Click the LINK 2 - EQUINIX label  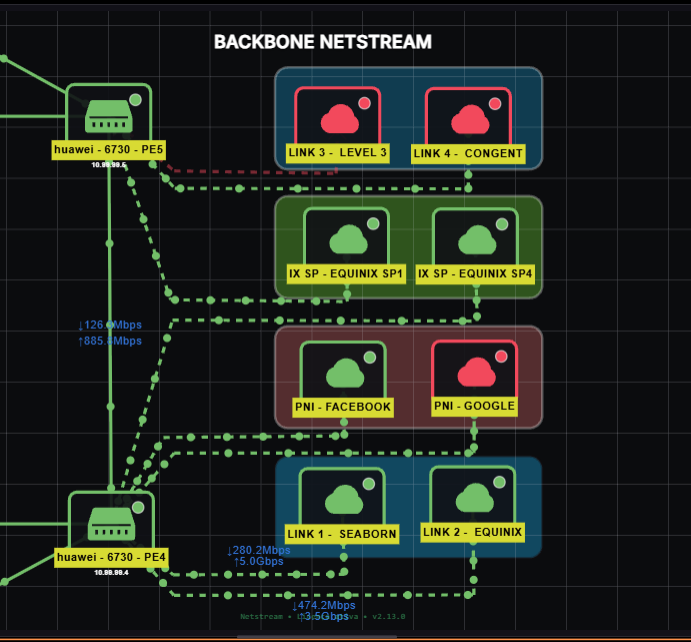(x=472, y=532)
